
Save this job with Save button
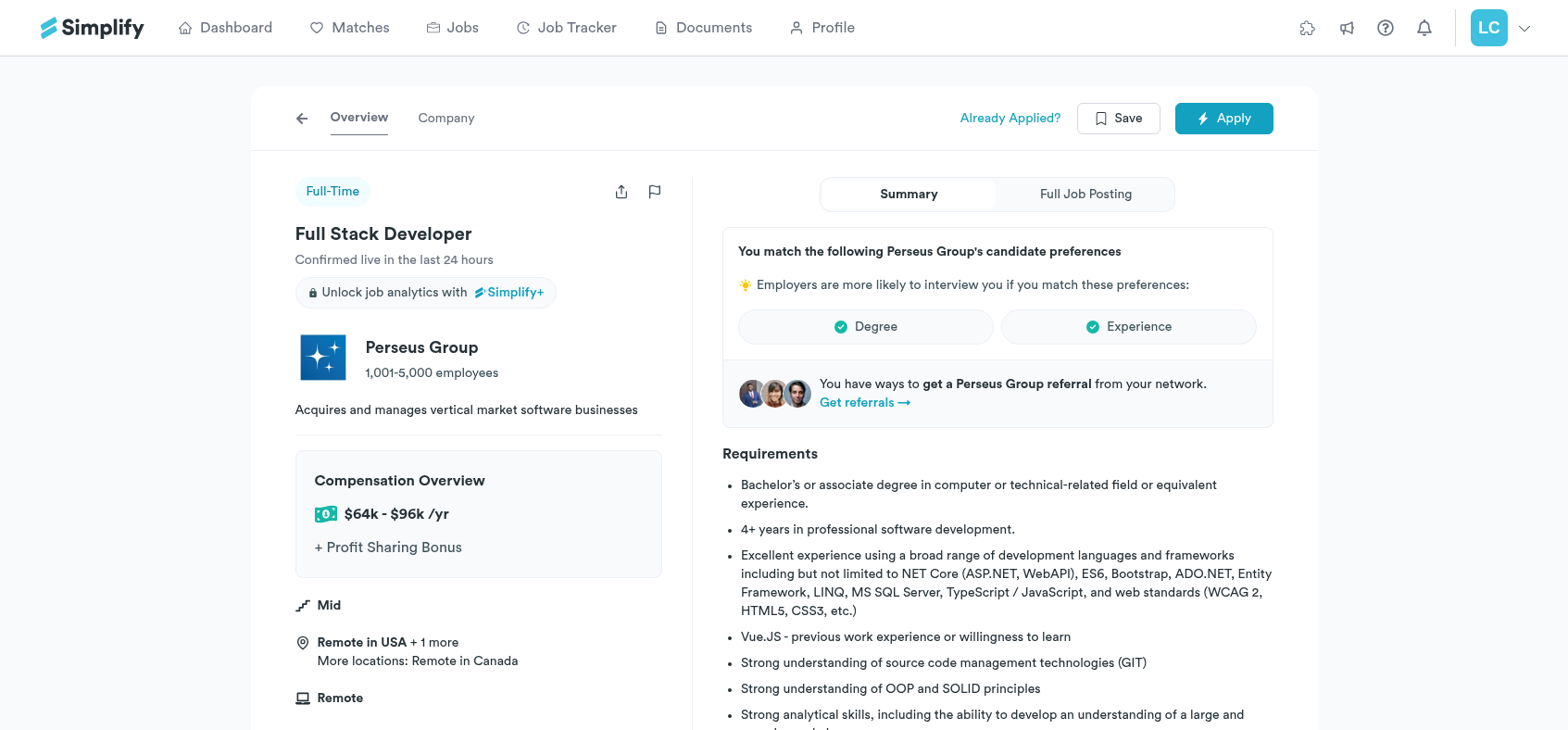point(1118,119)
